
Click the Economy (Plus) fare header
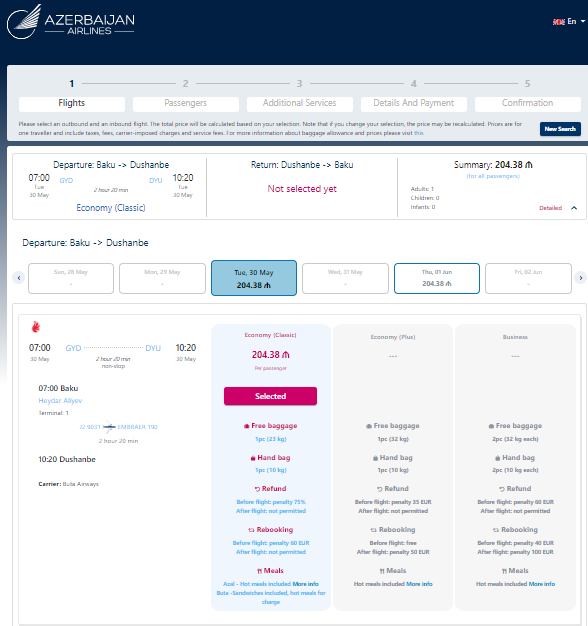click(x=393, y=337)
